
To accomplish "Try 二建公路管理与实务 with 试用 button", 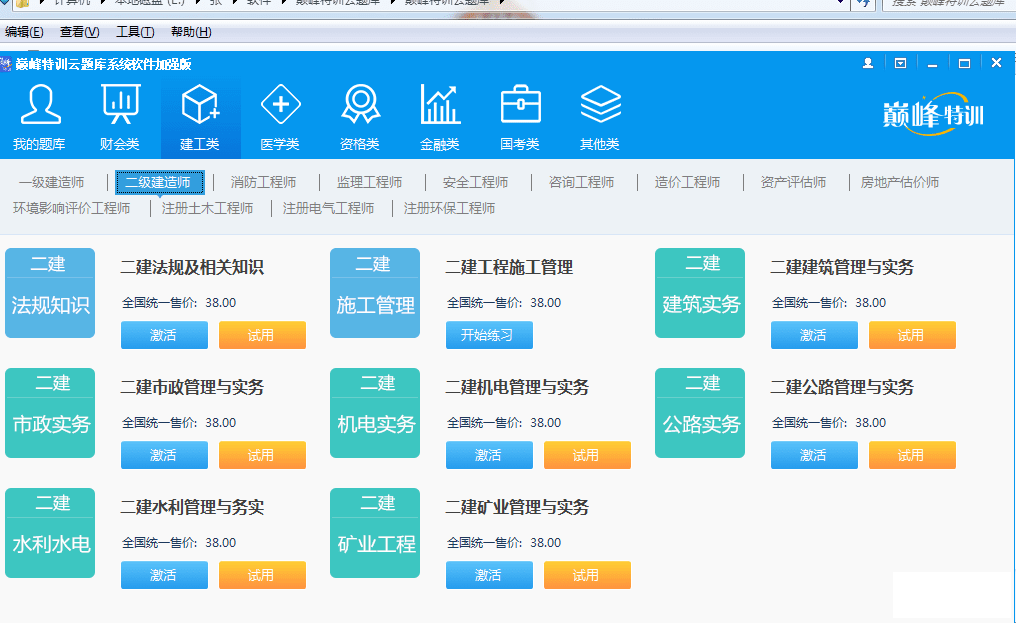I will 912,455.
